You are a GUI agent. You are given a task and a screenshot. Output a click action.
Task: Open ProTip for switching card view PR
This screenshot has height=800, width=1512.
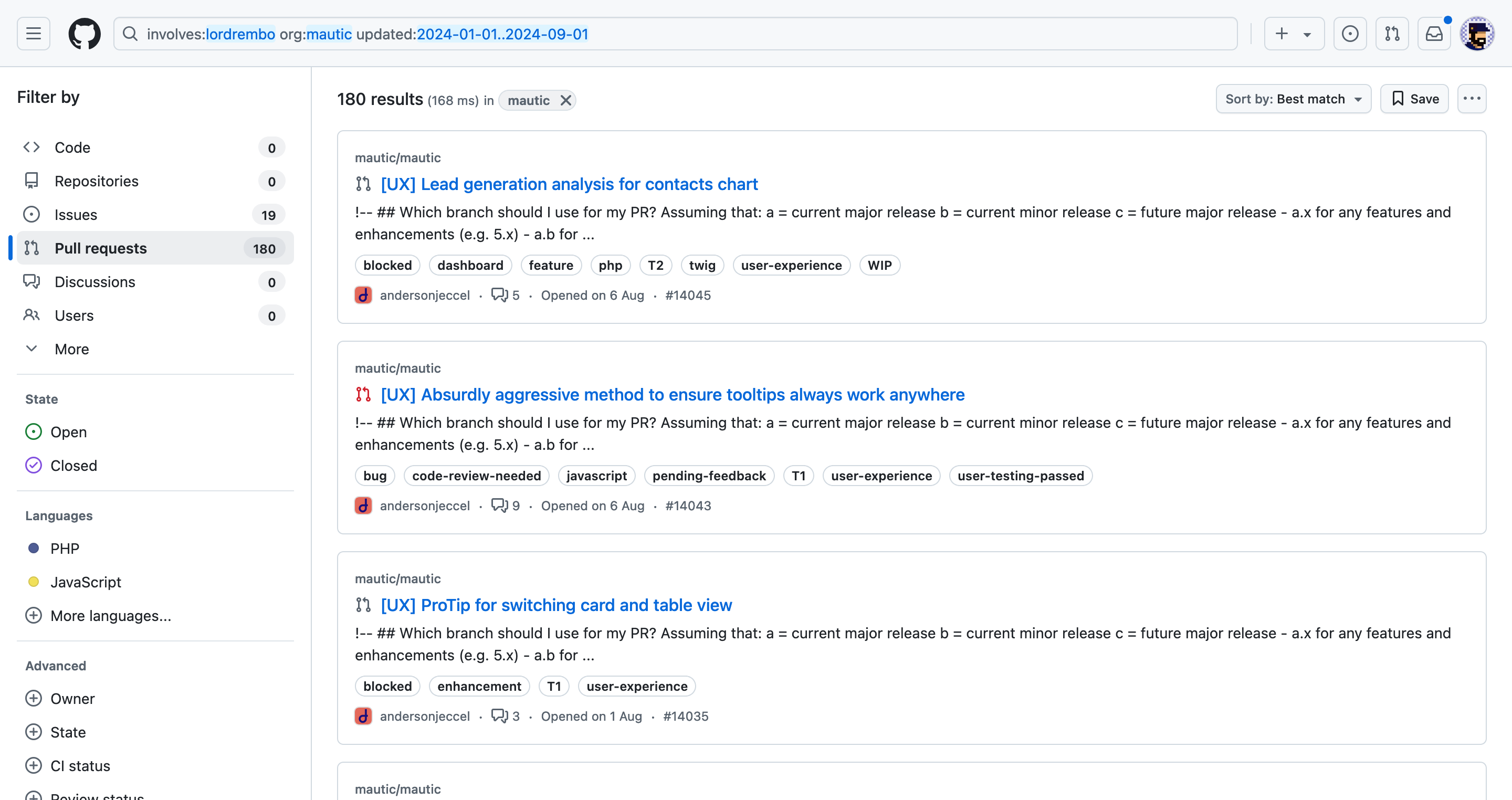[x=556, y=605]
